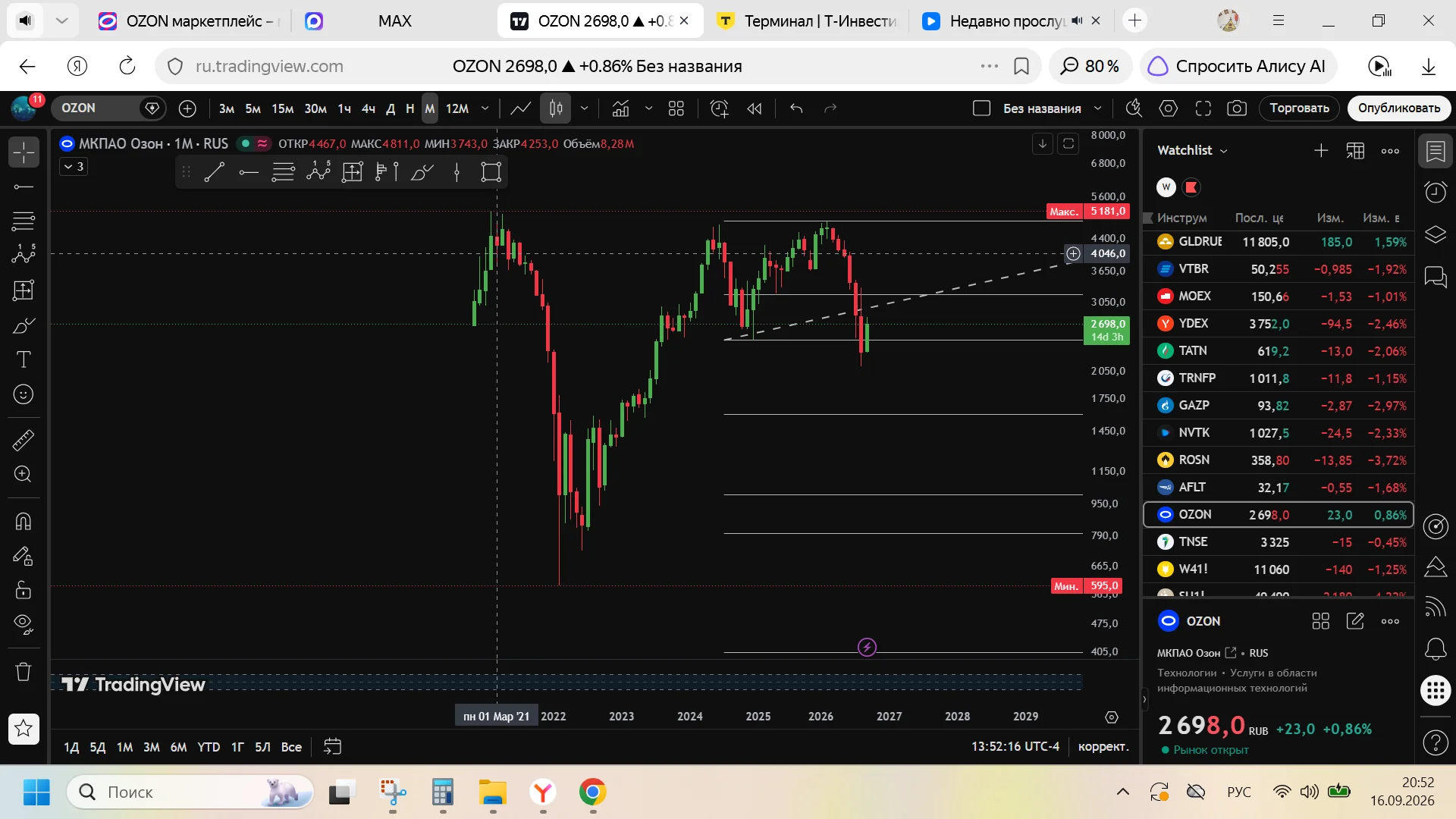The image size is (1456, 819).
Task: Switch chart to fullscreen mode
Action: tap(1203, 108)
